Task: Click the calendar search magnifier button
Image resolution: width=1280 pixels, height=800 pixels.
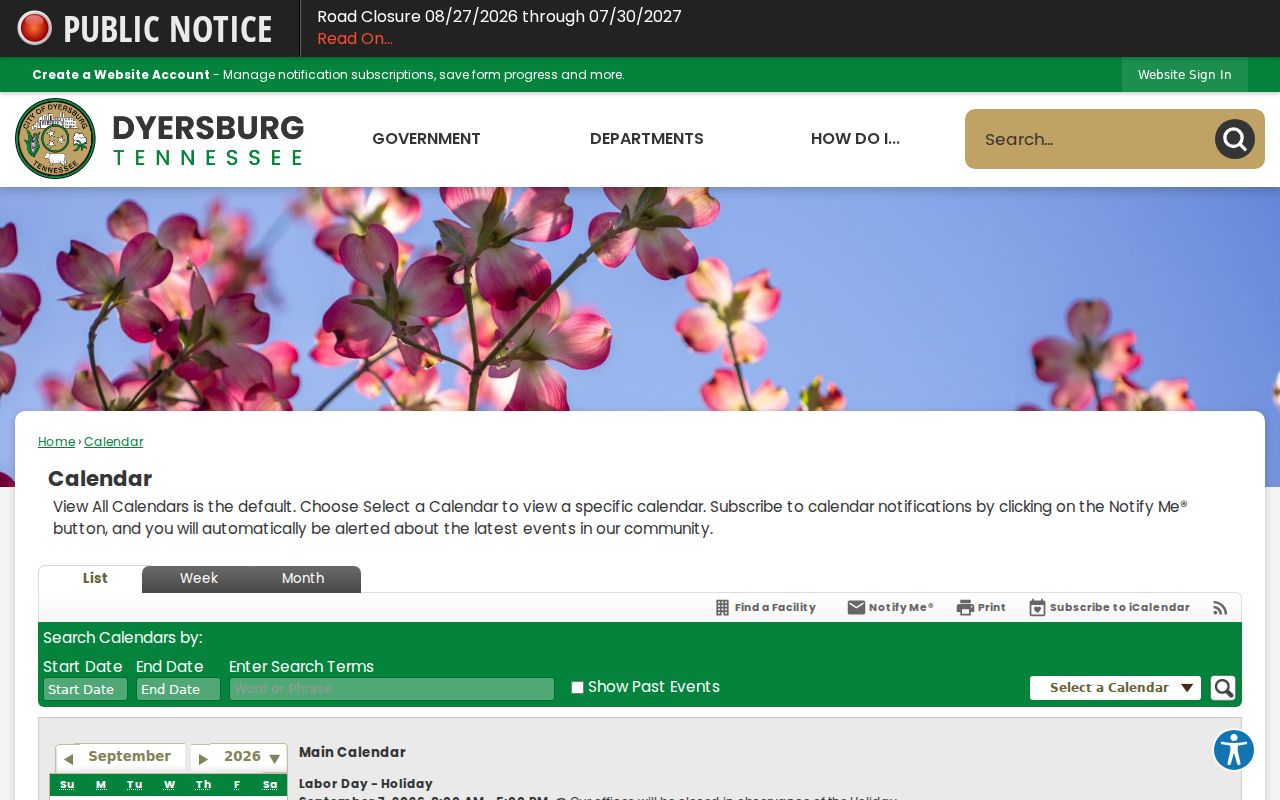Action: 1223,688
